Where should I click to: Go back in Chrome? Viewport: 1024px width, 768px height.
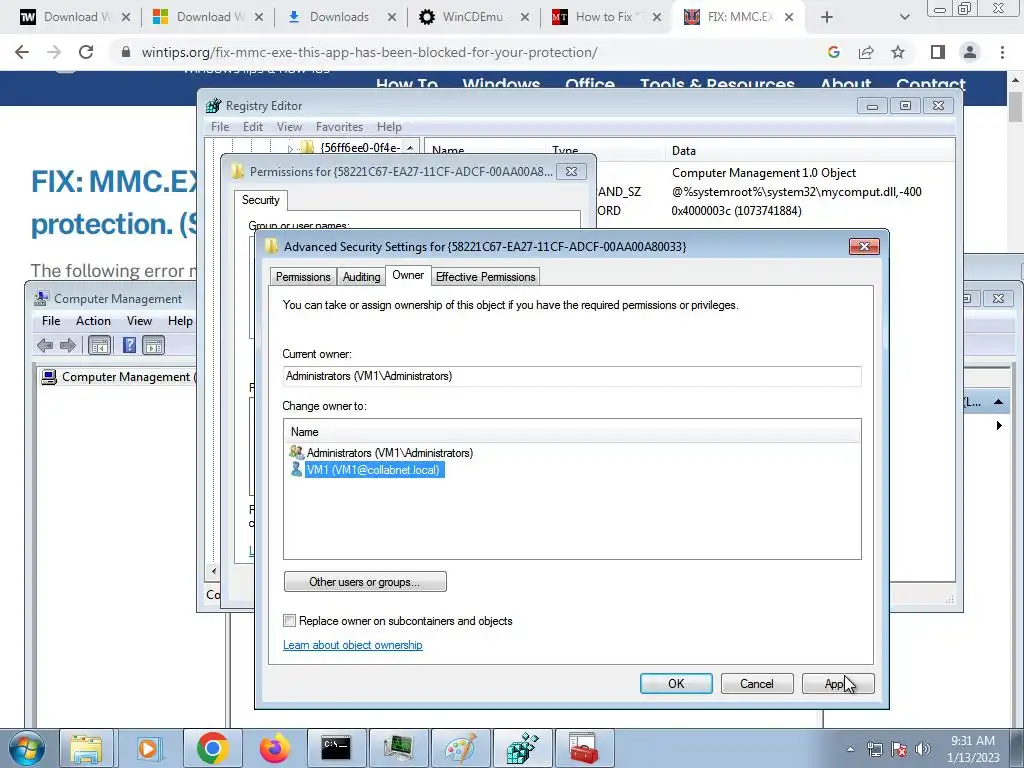(x=22, y=52)
